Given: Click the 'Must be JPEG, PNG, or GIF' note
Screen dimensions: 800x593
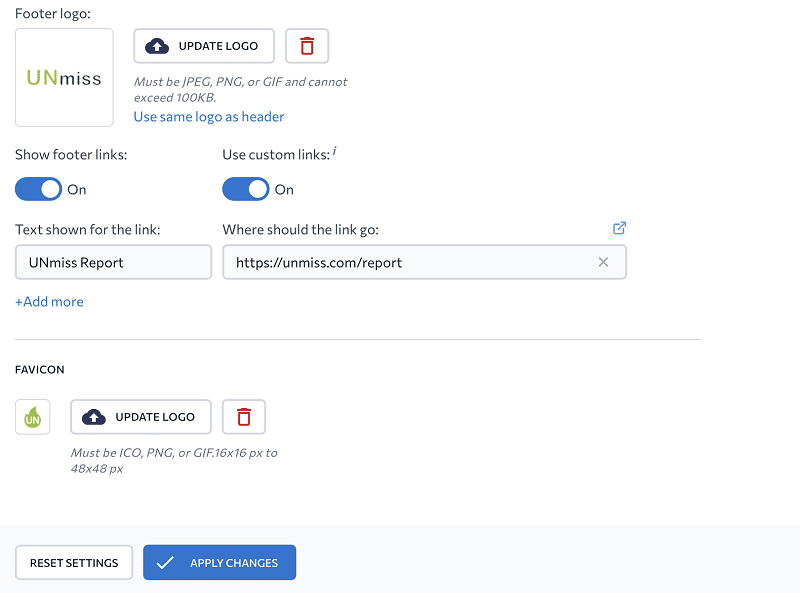Looking at the screenshot, I should pos(240,89).
